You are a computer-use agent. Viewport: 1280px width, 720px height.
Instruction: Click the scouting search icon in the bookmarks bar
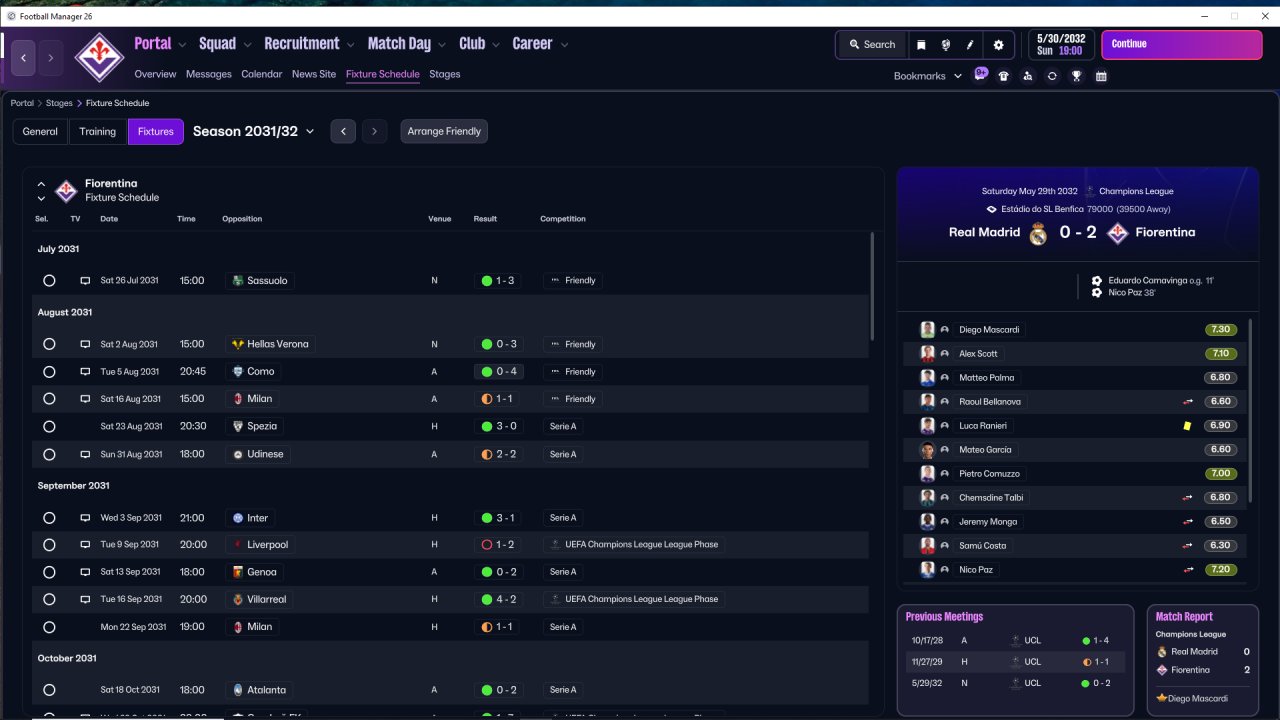pyautogui.click(x=1028, y=76)
